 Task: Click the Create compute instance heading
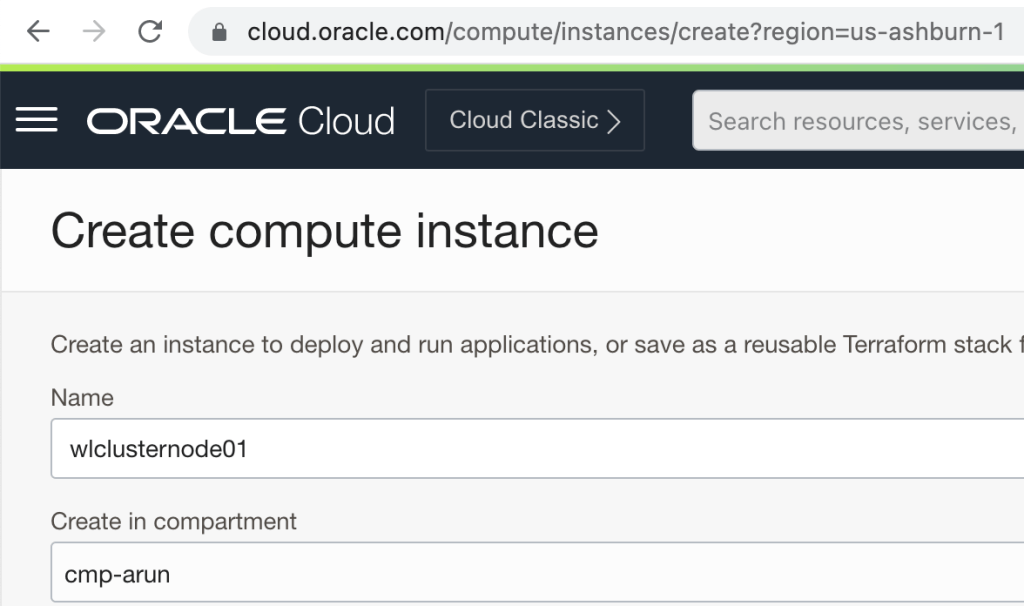tap(324, 231)
